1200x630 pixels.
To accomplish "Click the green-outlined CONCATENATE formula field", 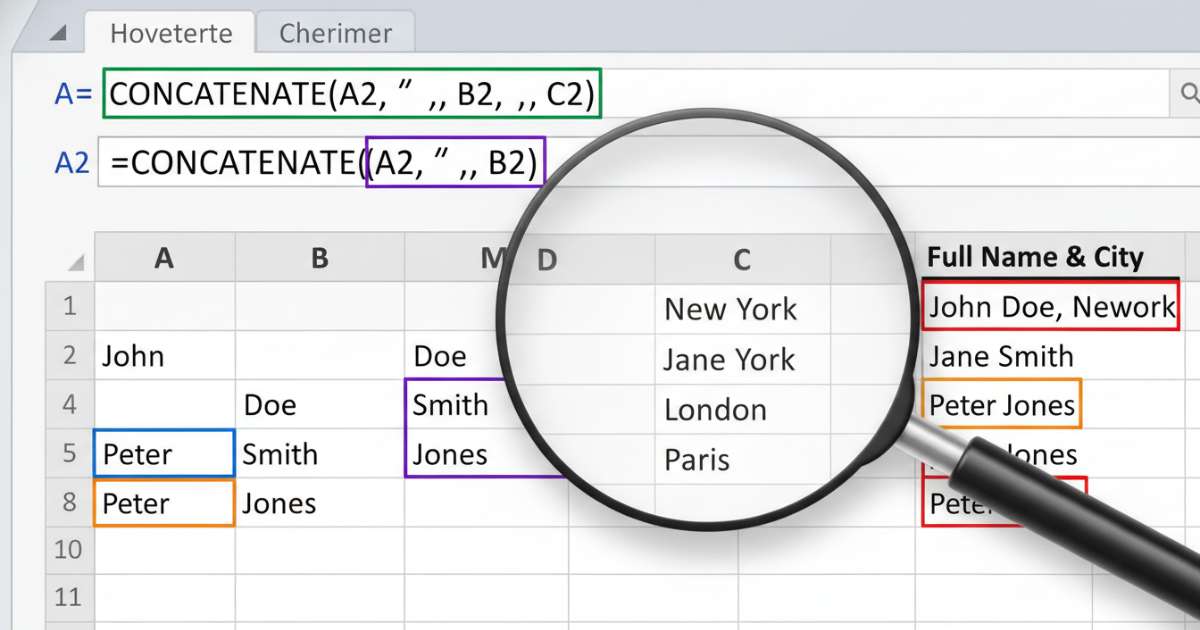I will [x=353, y=94].
